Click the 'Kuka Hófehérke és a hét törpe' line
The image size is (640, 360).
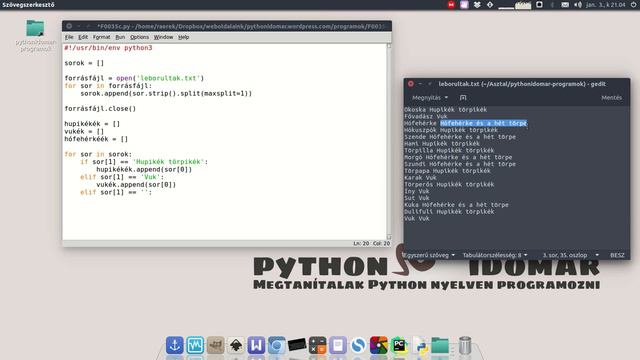click(x=456, y=205)
